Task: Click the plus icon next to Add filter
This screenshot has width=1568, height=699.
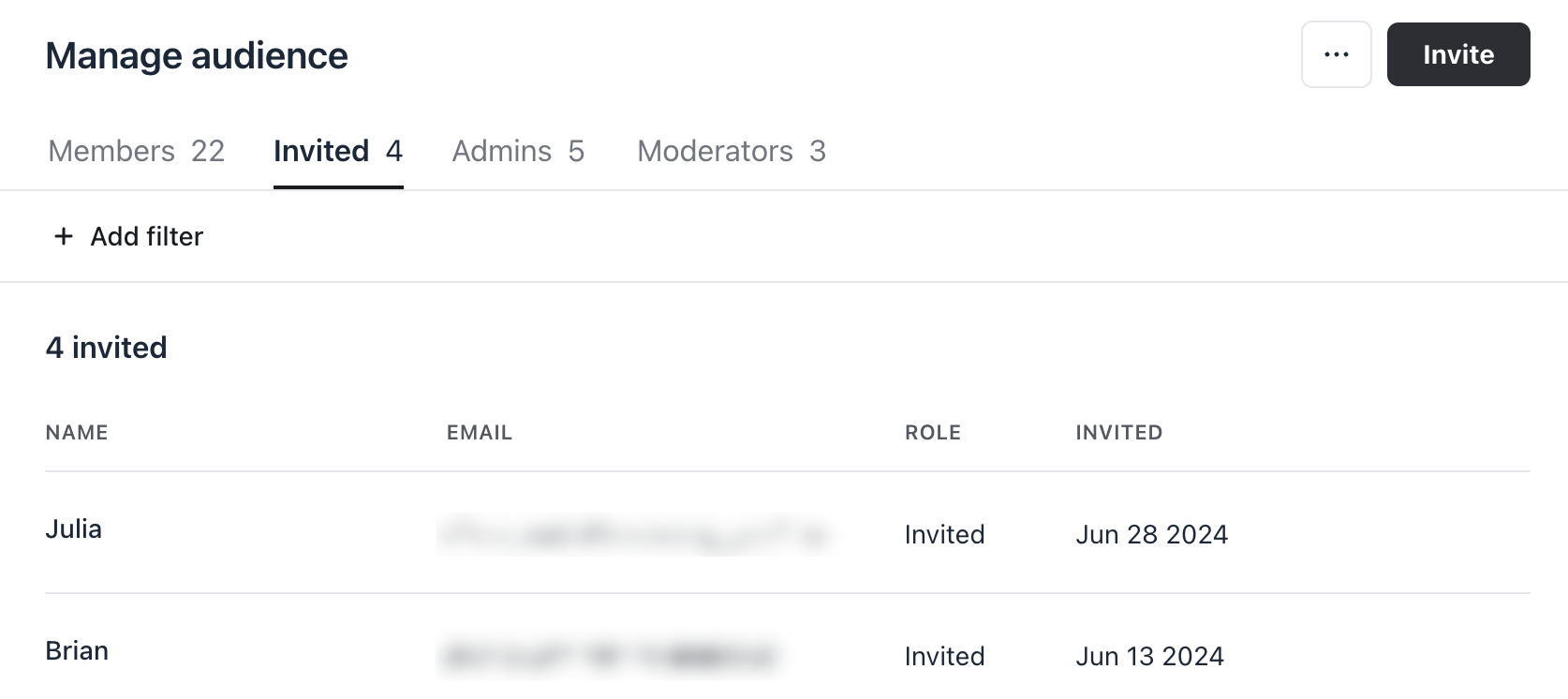Action: [x=62, y=236]
